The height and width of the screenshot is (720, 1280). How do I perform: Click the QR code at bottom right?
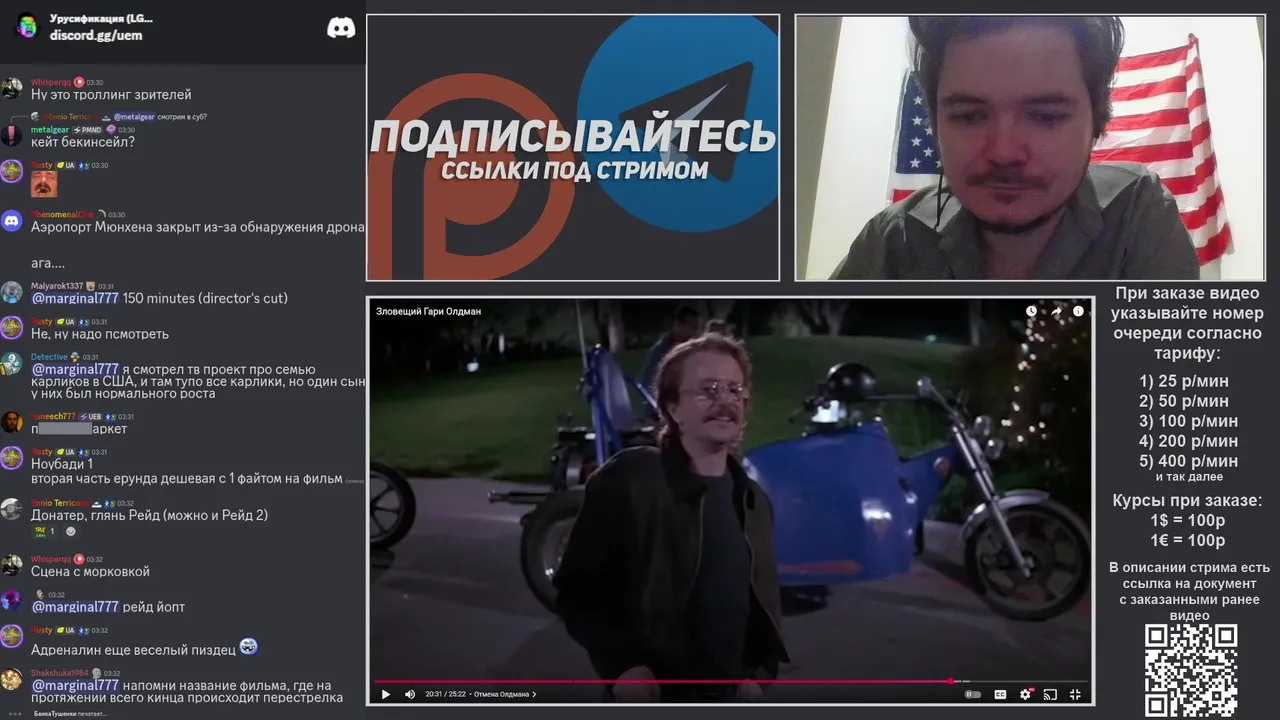pyautogui.click(x=1190, y=670)
